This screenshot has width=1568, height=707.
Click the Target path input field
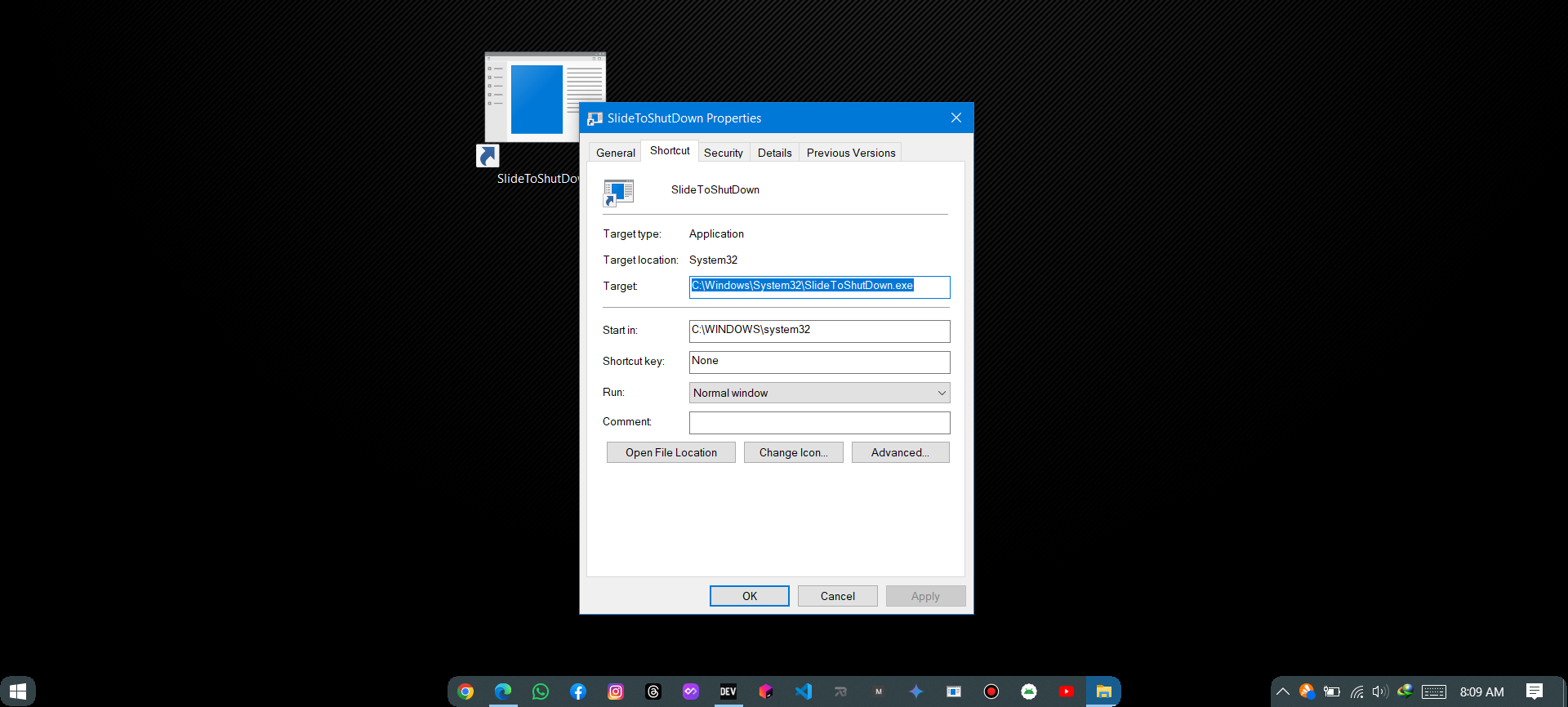click(x=819, y=287)
